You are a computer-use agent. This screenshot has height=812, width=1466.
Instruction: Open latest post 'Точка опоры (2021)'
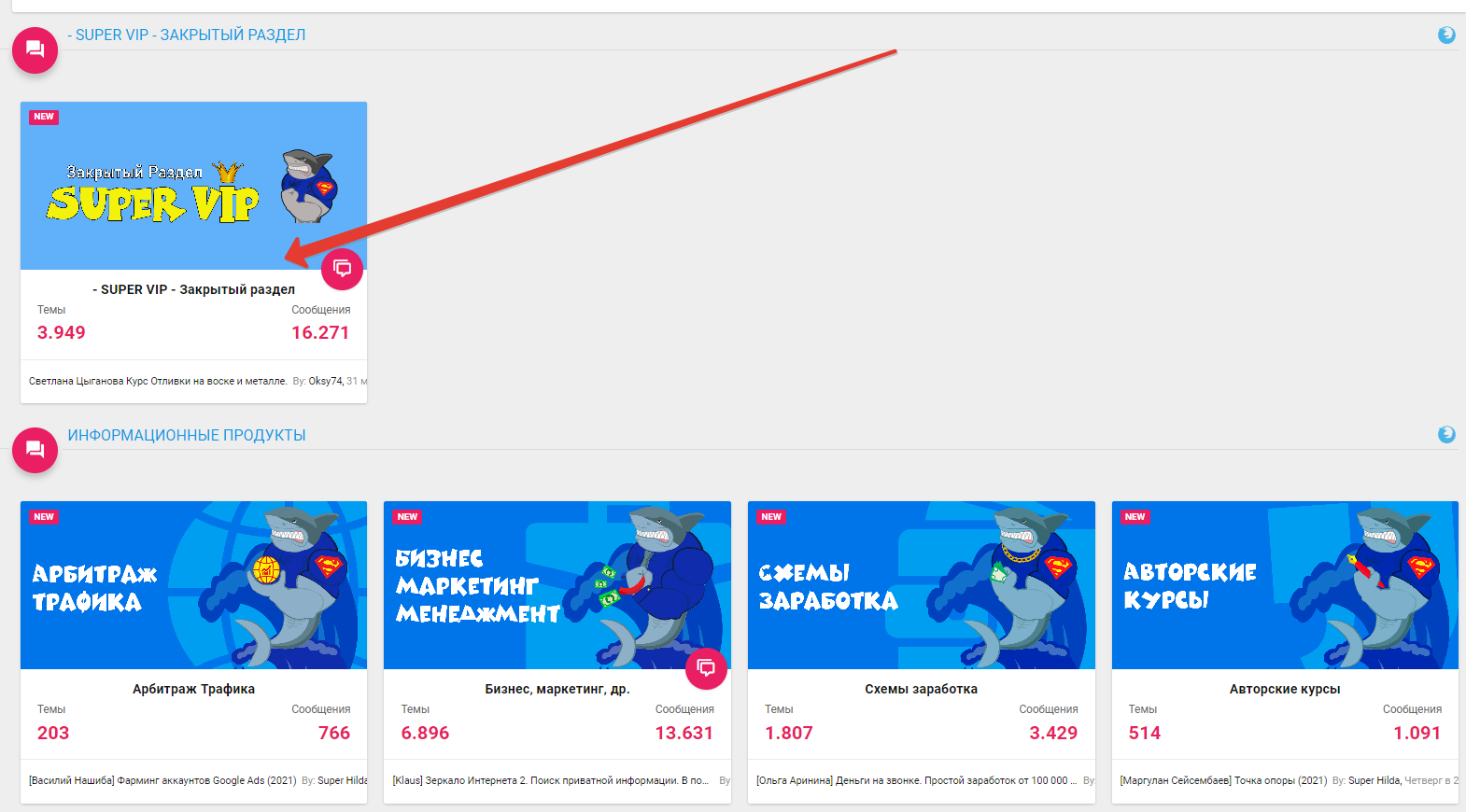click(1223, 780)
